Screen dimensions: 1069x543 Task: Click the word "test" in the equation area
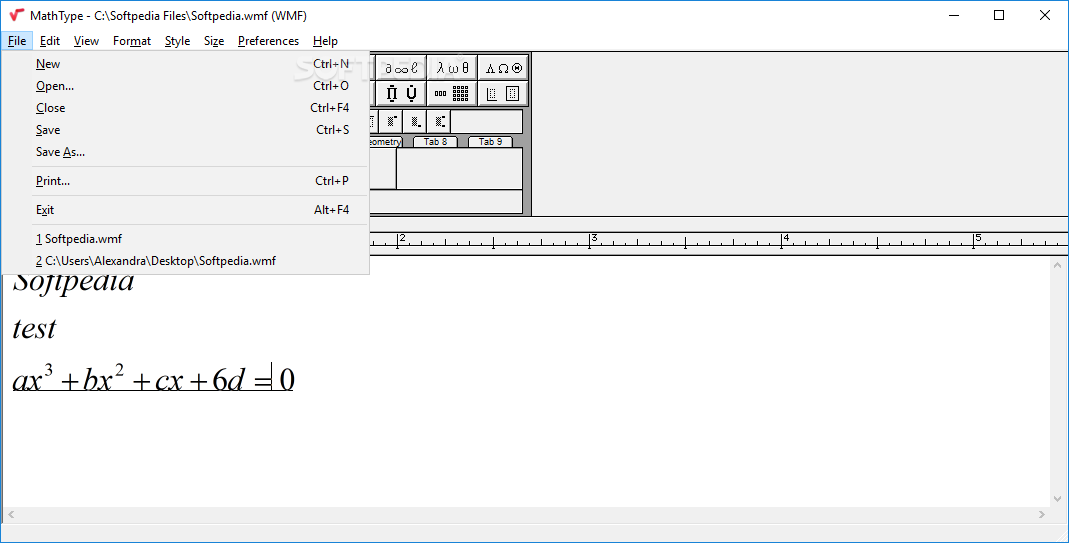[x=34, y=329]
